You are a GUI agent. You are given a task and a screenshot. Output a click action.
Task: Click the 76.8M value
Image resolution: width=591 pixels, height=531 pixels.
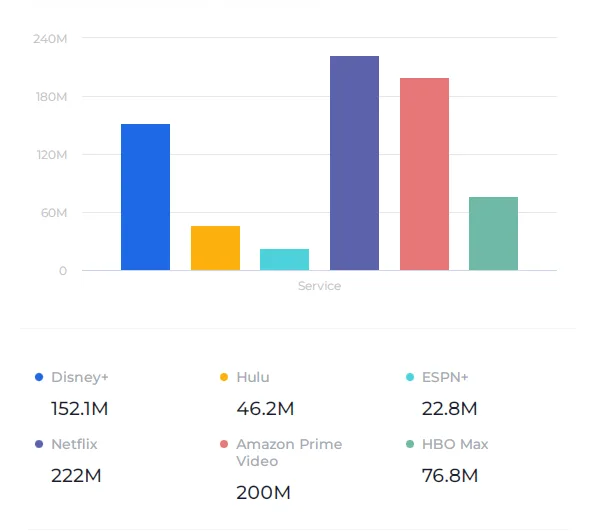[450, 476]
